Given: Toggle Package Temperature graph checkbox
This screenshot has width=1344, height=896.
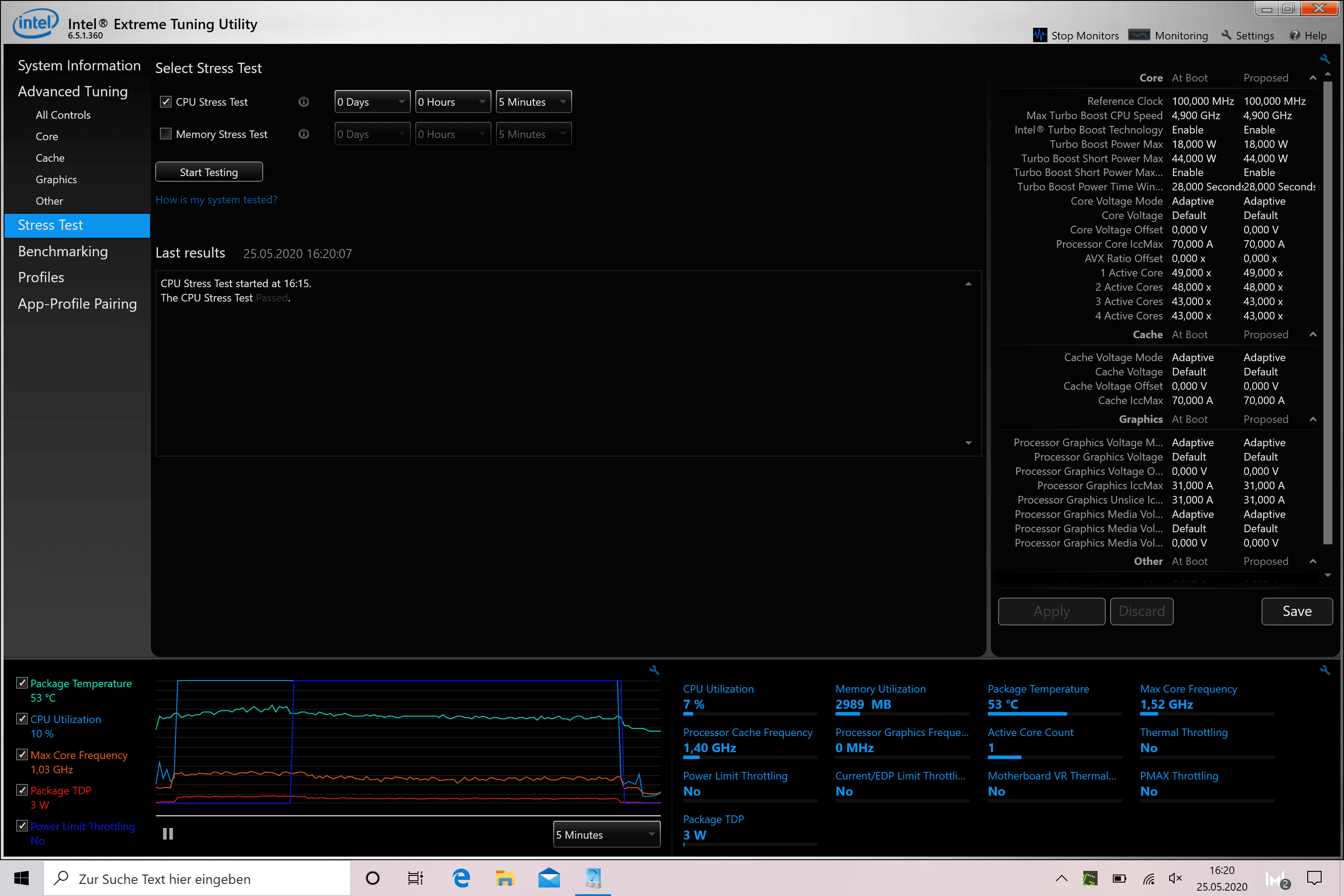Looking at the screenshot, I should [x=22, y=683].
